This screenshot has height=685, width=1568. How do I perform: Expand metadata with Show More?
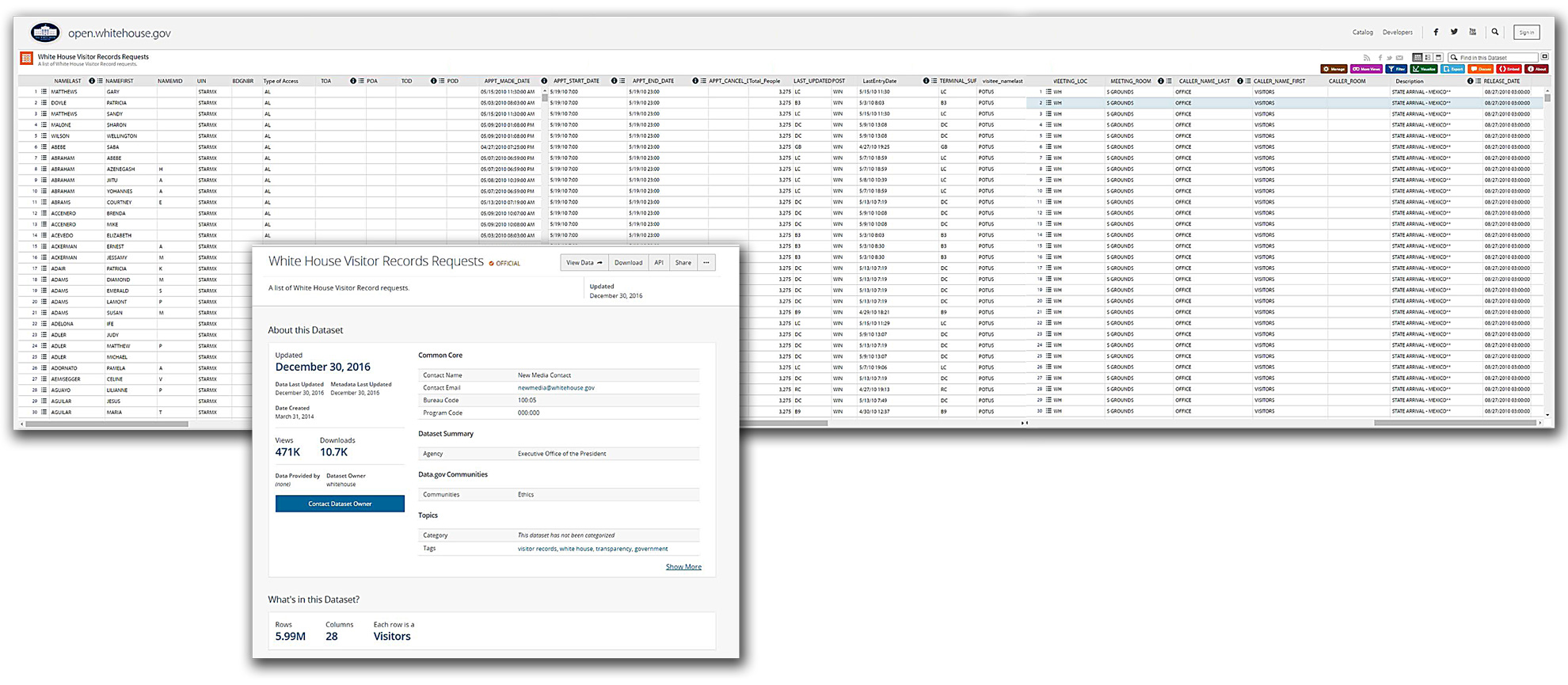(683, 567)
